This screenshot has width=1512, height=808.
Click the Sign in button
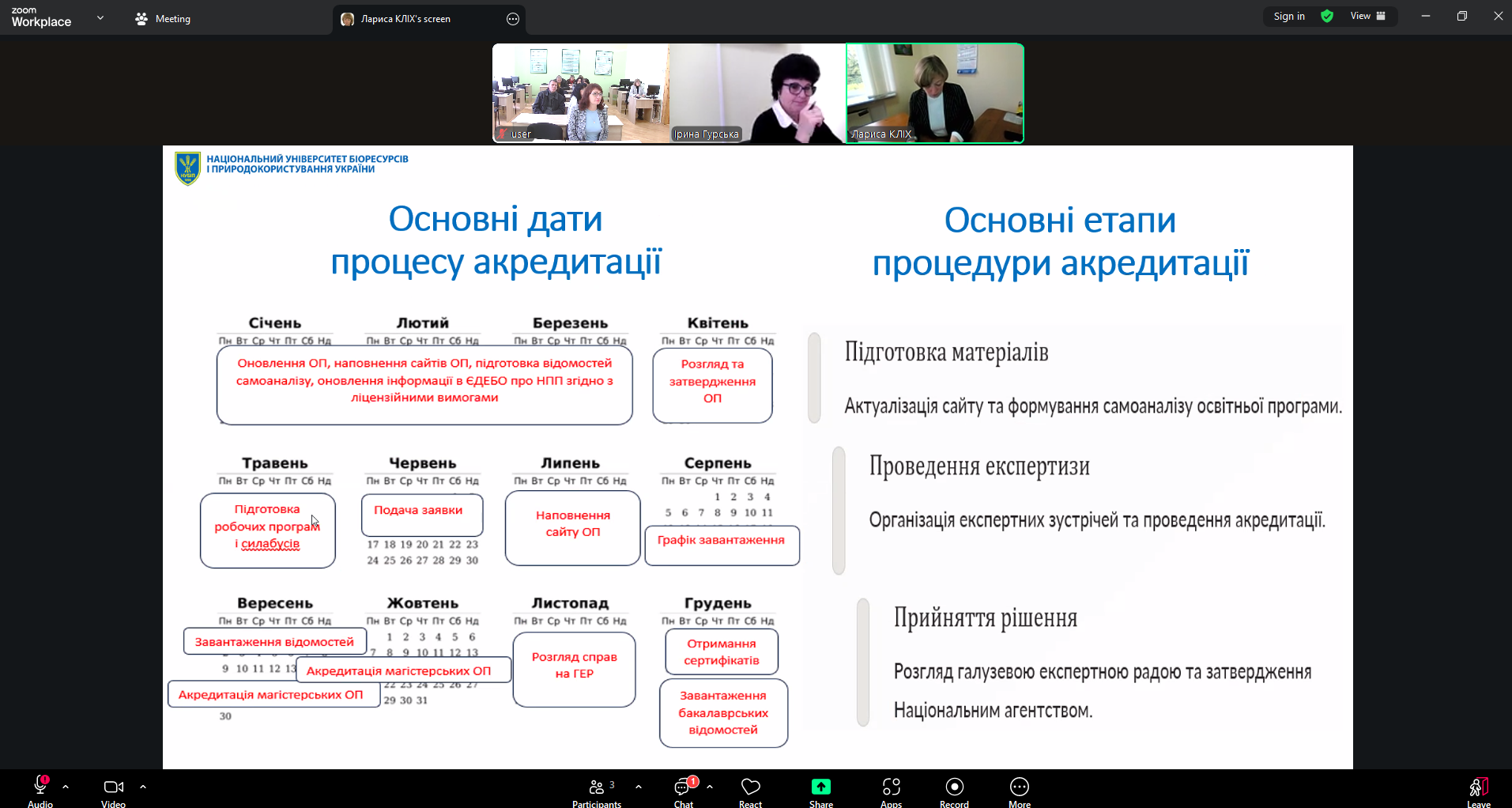(x=1288, y=17)
